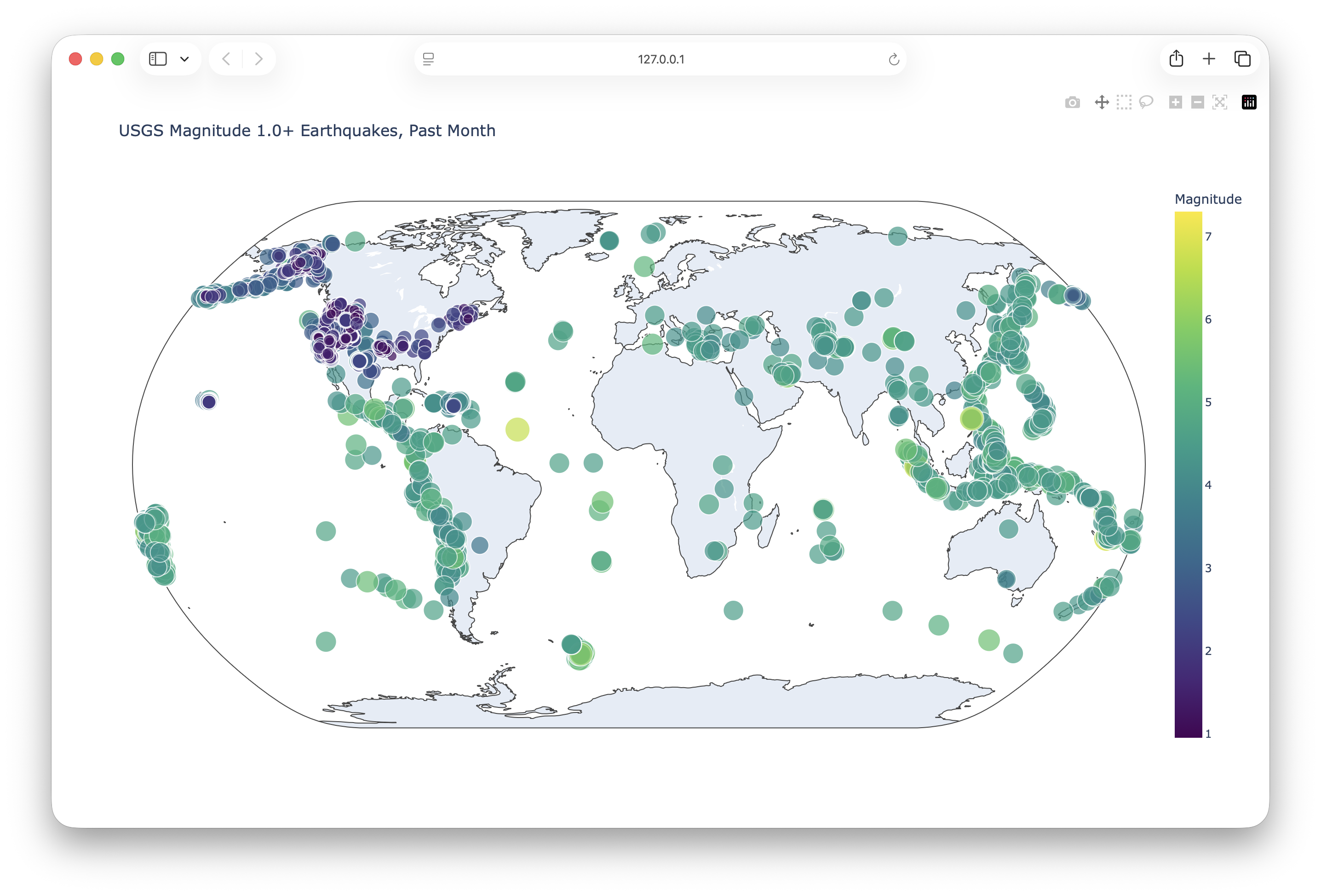Open Plotly's site via the logo icon

(x=1249, y=102)
